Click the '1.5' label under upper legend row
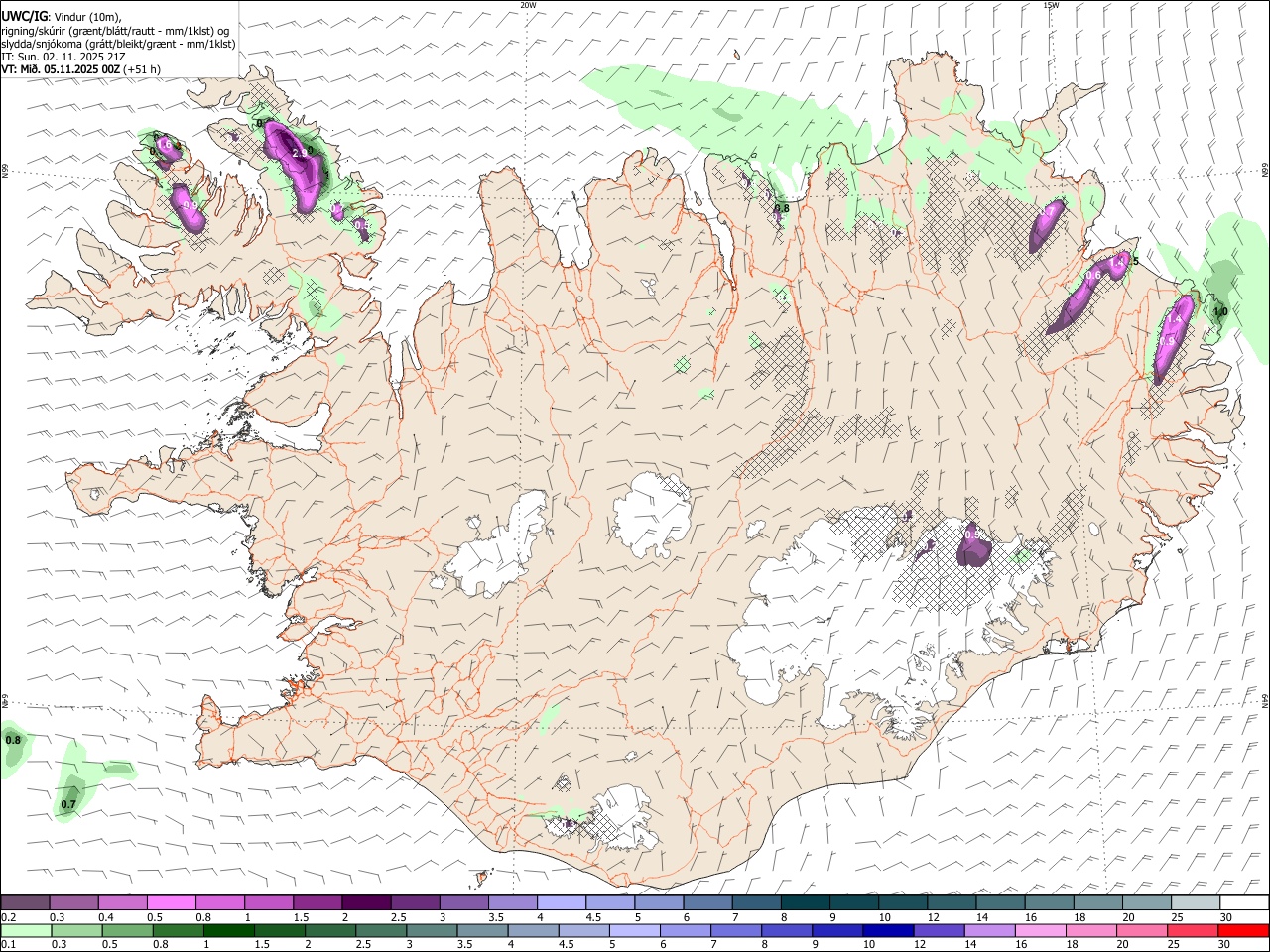 (301, 917)
